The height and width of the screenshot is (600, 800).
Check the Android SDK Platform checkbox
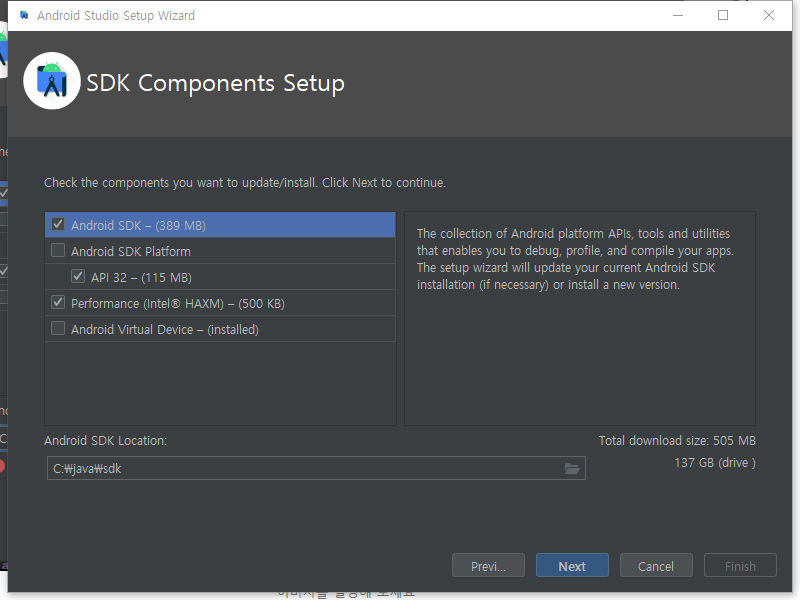(x=58, y=251)
